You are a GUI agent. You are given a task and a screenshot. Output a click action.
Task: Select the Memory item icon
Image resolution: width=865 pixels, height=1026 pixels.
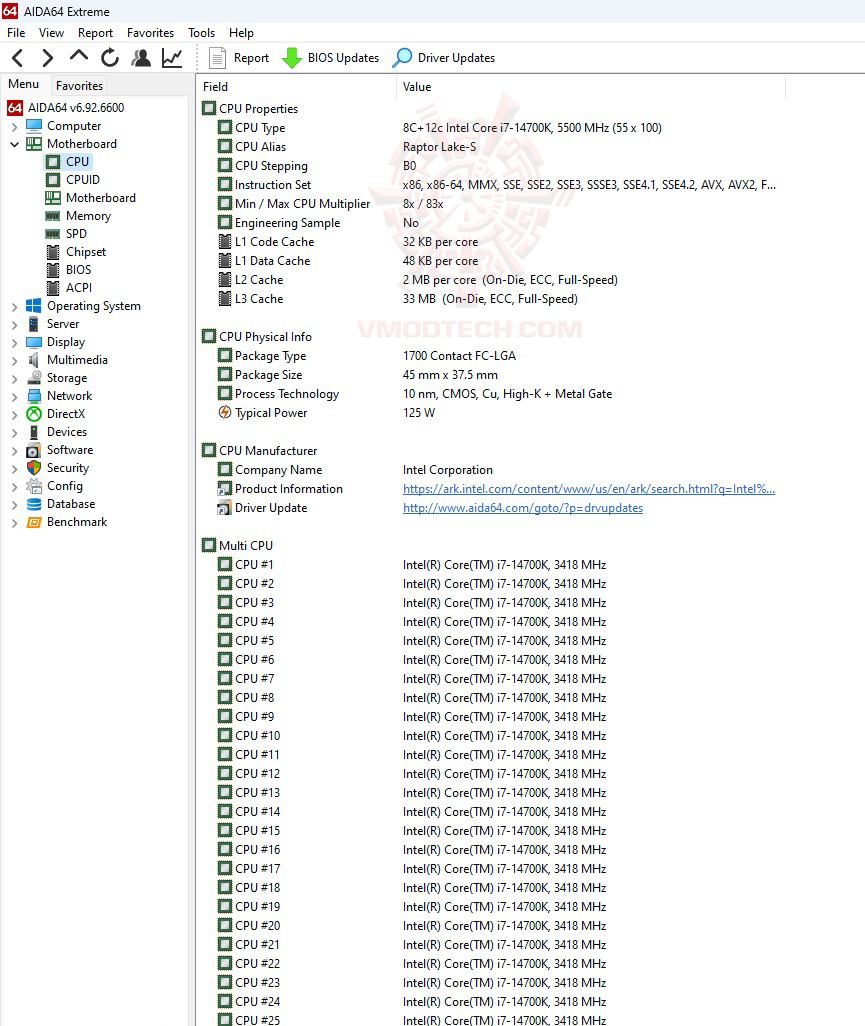pos(53,216)
